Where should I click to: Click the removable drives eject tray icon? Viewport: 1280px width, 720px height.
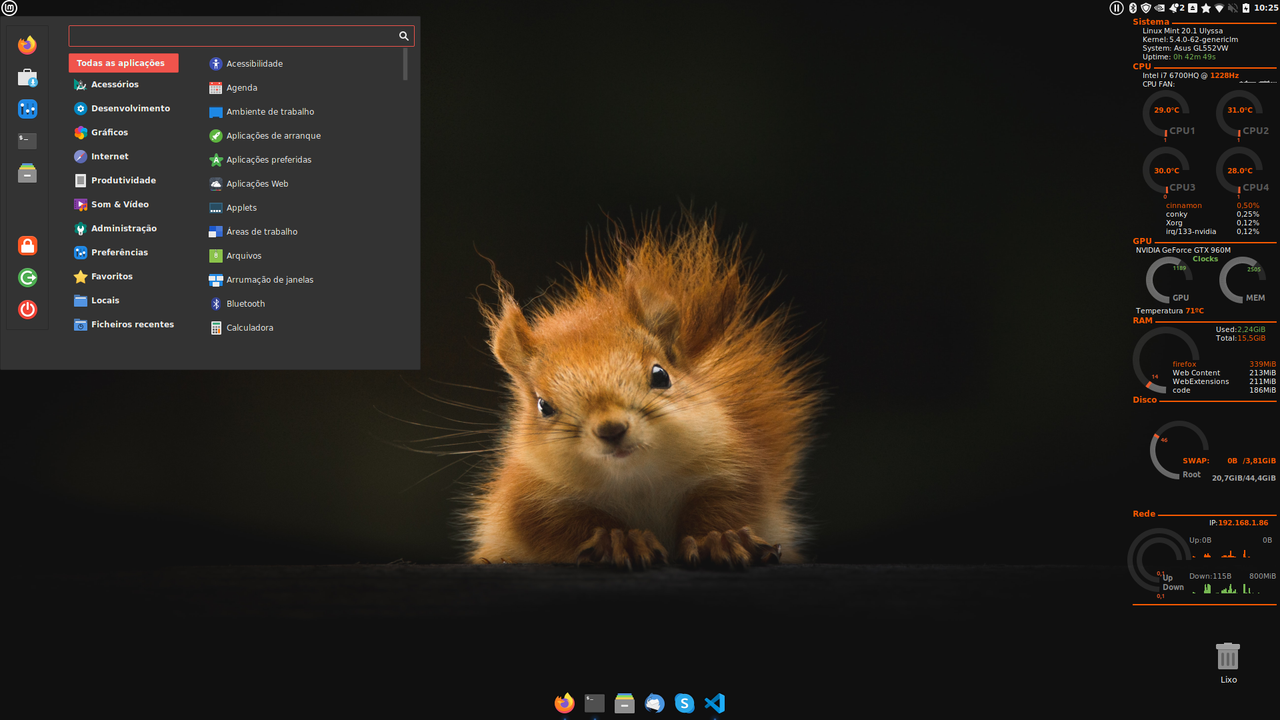pyautogui.click(x=1193, y=8)
